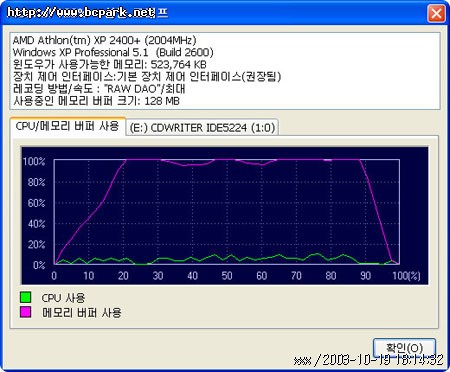Image resolution: width=450 pixels, height=372 pixels.
Task: Click the 30 x-axis label
Action: tap(158, 276)
